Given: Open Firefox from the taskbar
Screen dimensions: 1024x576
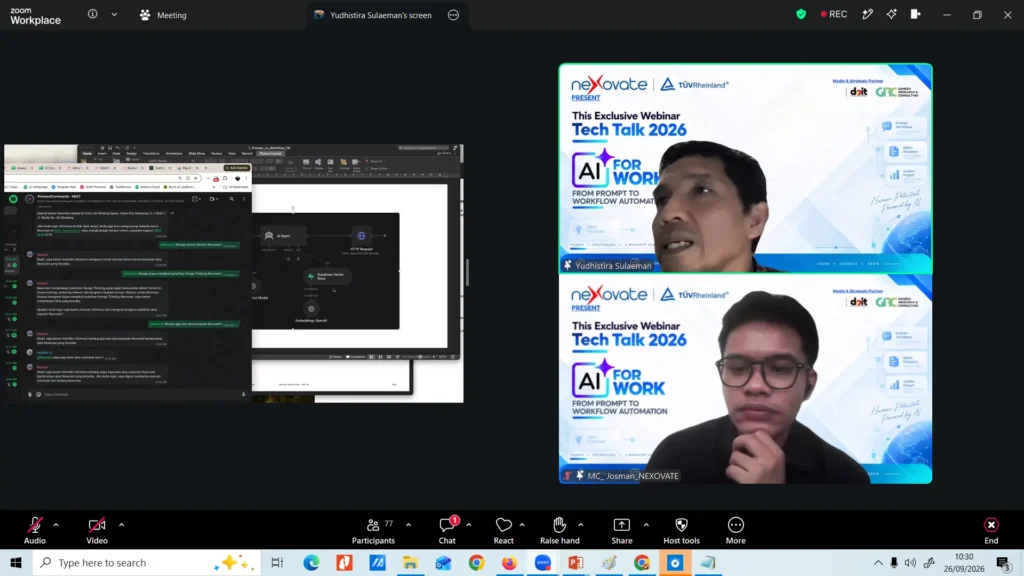Looking at the screenshot, I should click(x=509, y=562).
